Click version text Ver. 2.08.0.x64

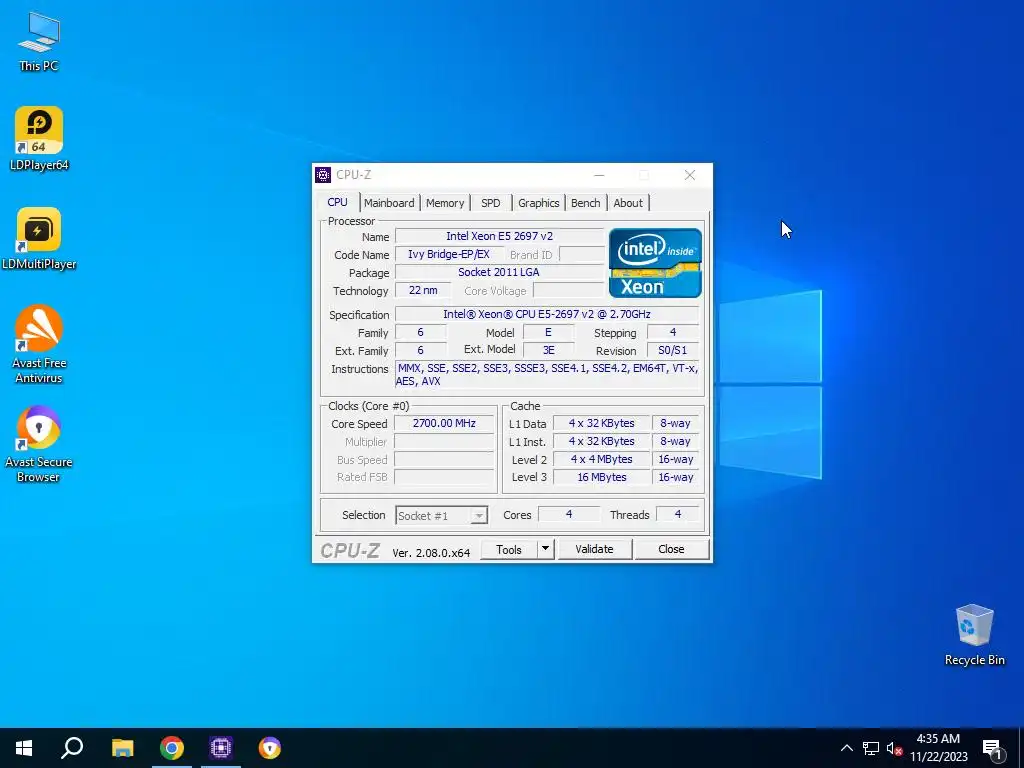pos(431,552)
